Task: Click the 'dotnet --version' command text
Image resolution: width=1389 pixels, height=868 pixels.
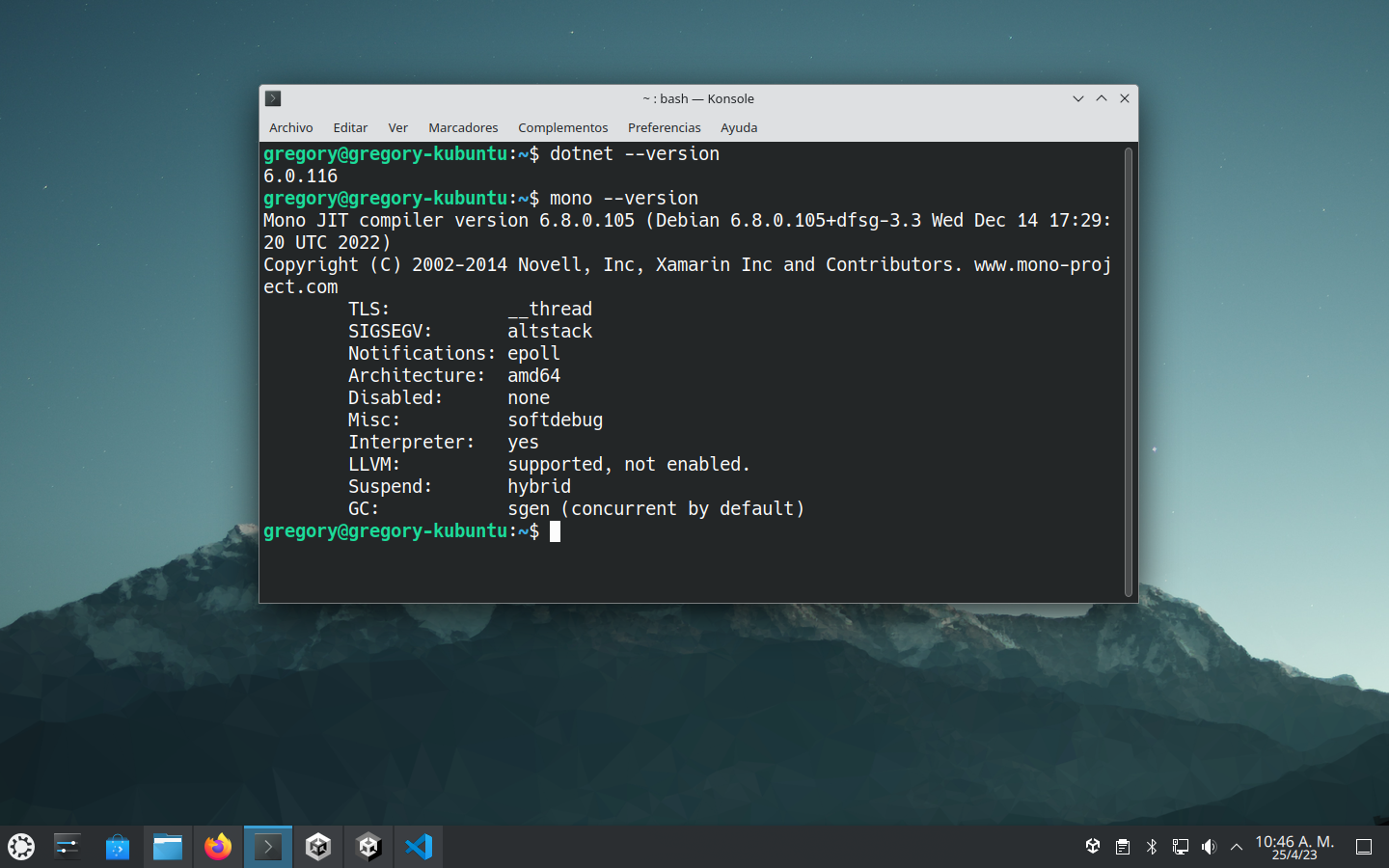Action: point(635,154)
